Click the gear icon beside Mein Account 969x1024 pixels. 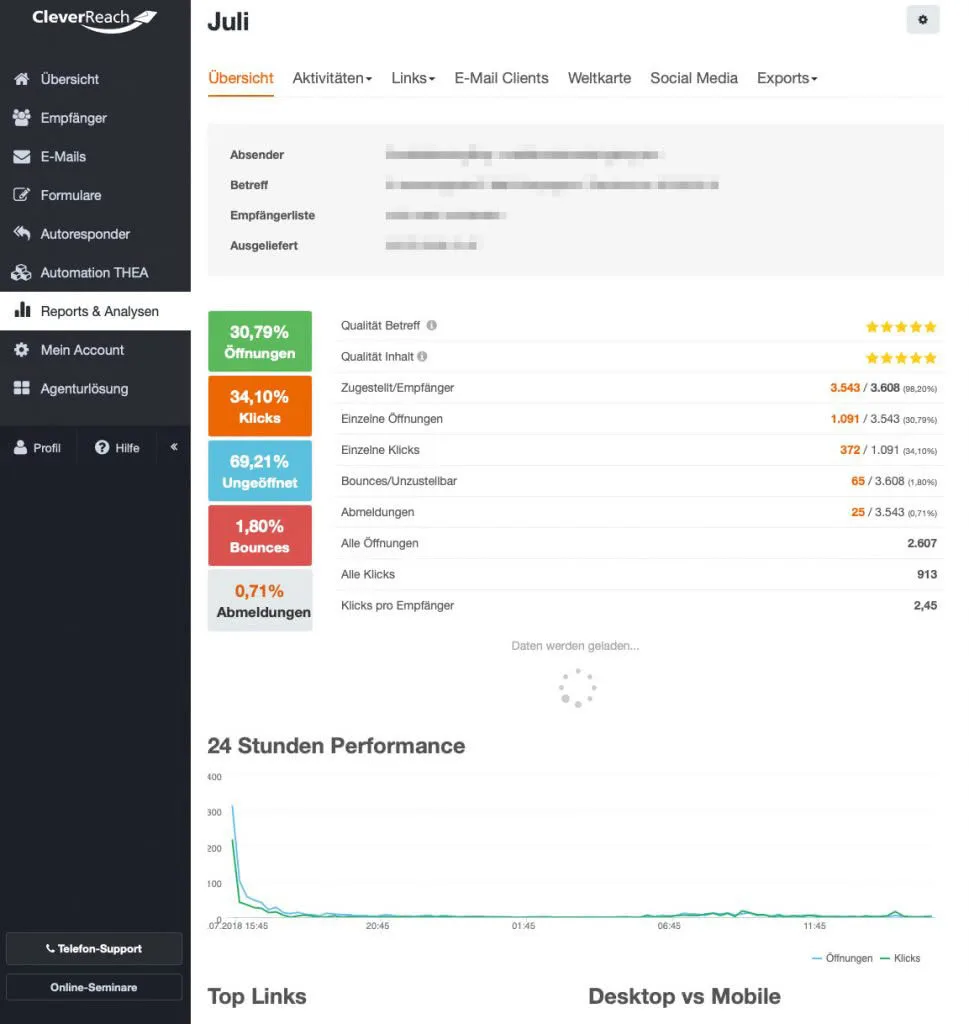point(22,349)
